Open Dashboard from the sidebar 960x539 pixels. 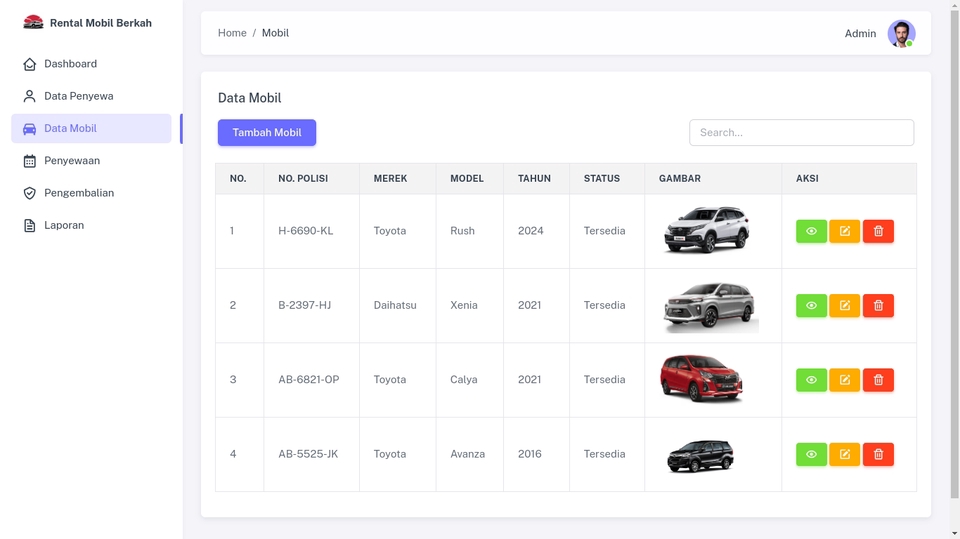pos(70,64)
